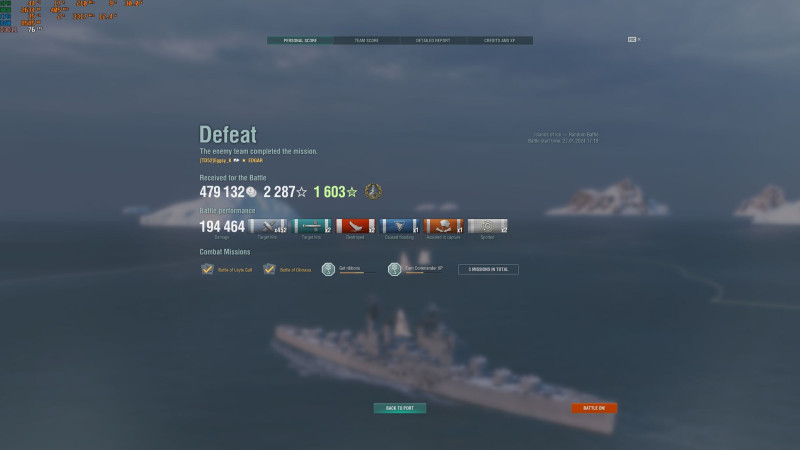Click the grey Spotted ribbon

[x=487, y=226]
